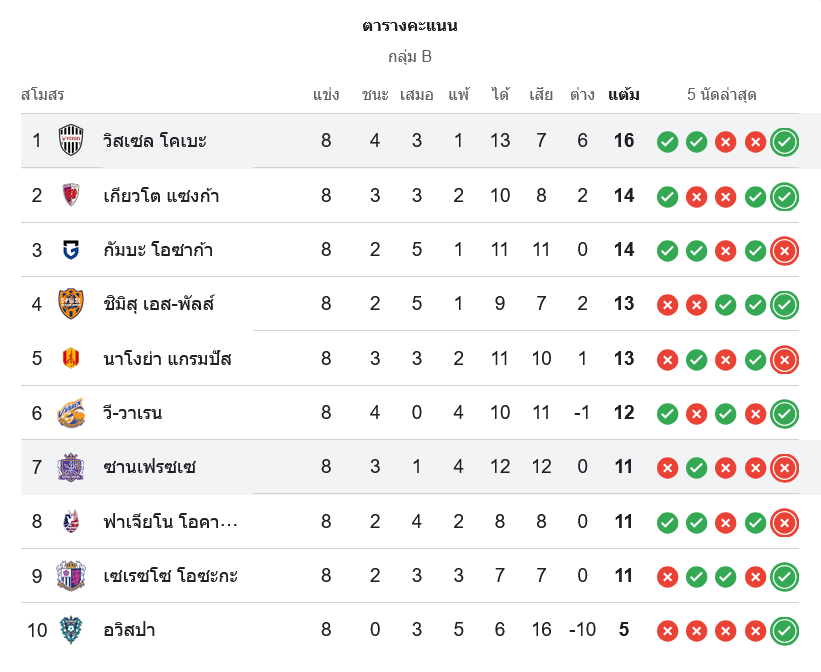Click the 5 นัดล่าสุด column header
Screen dimensions: 821x672
point(721,95)
